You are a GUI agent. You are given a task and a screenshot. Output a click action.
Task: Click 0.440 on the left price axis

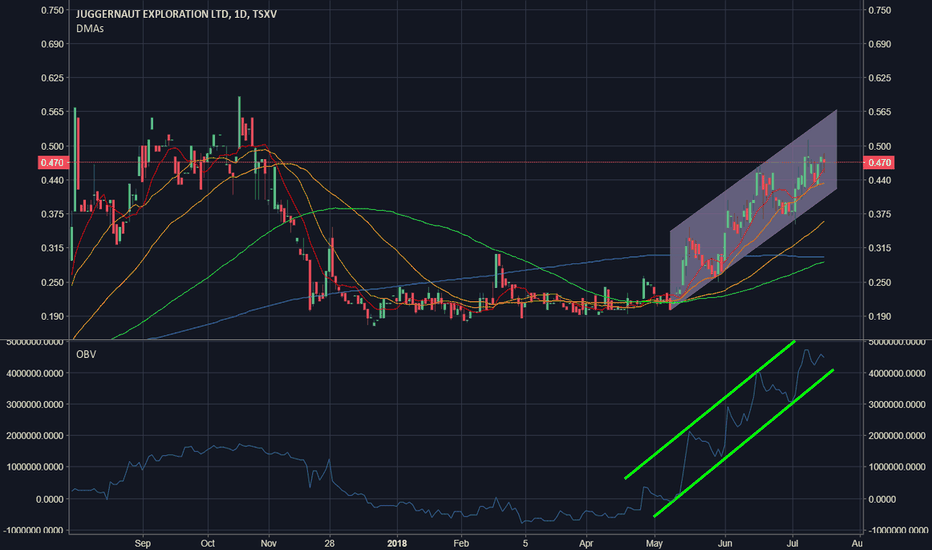[x=52, y=180]
